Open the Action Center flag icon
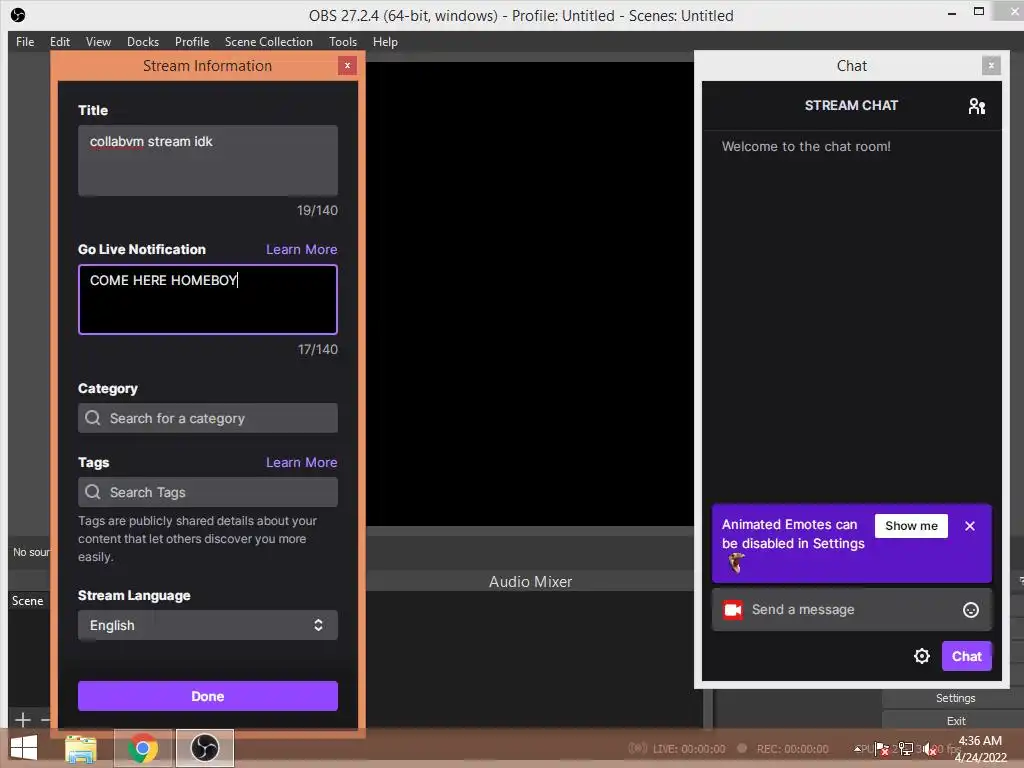Image resolution: width=1024 pixels, height=768 pixels. pos(881,748)
